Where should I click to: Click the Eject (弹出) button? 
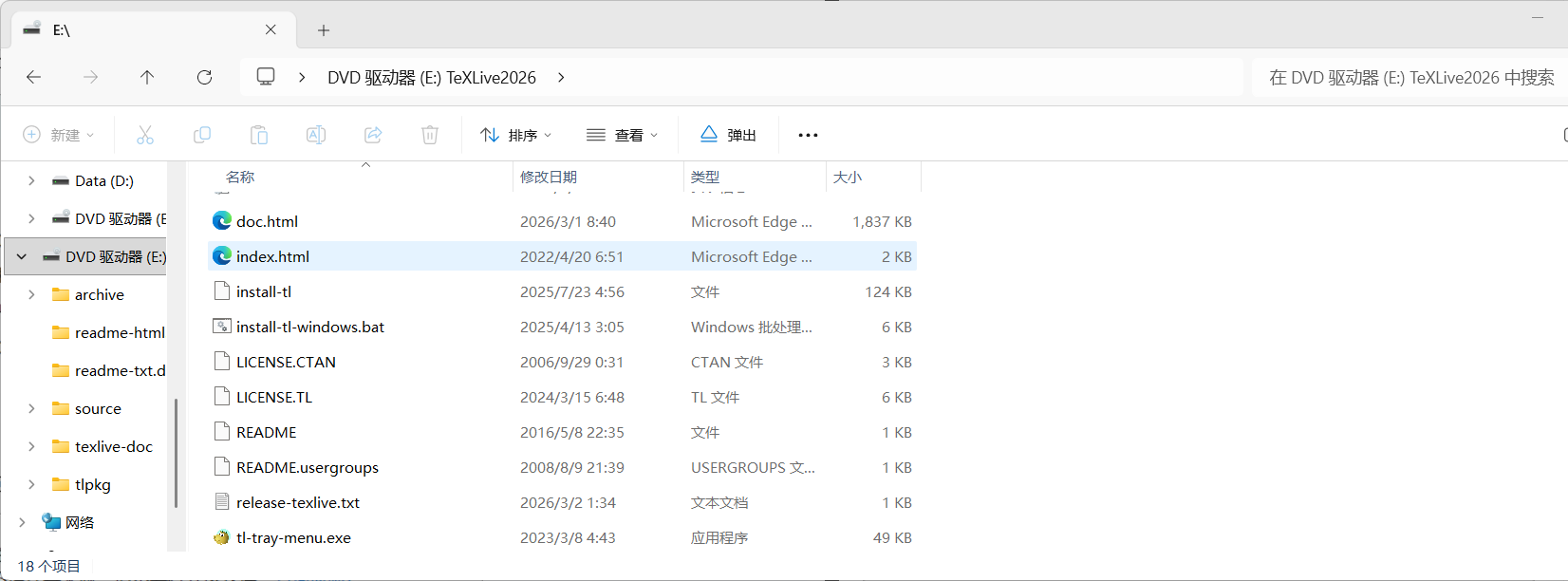tap(728, 135)
